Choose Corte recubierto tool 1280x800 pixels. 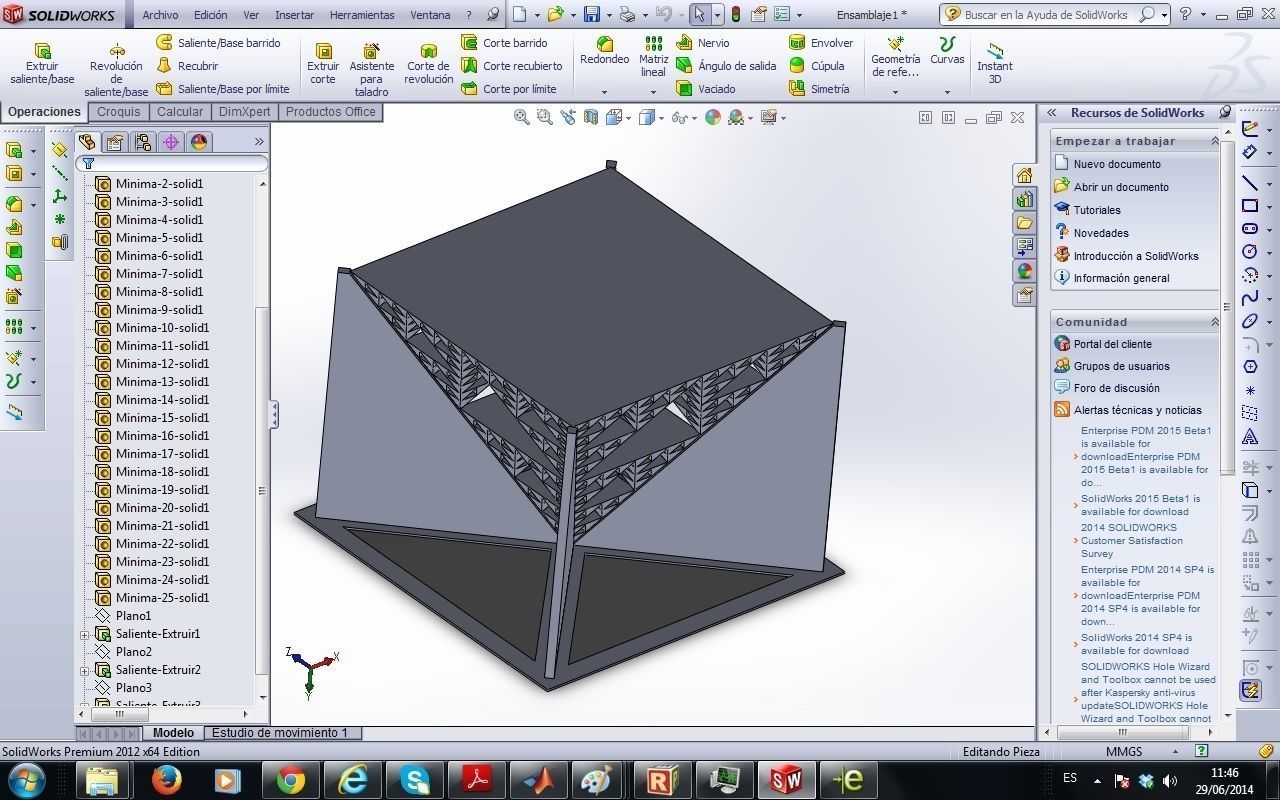tap(512, 66)
